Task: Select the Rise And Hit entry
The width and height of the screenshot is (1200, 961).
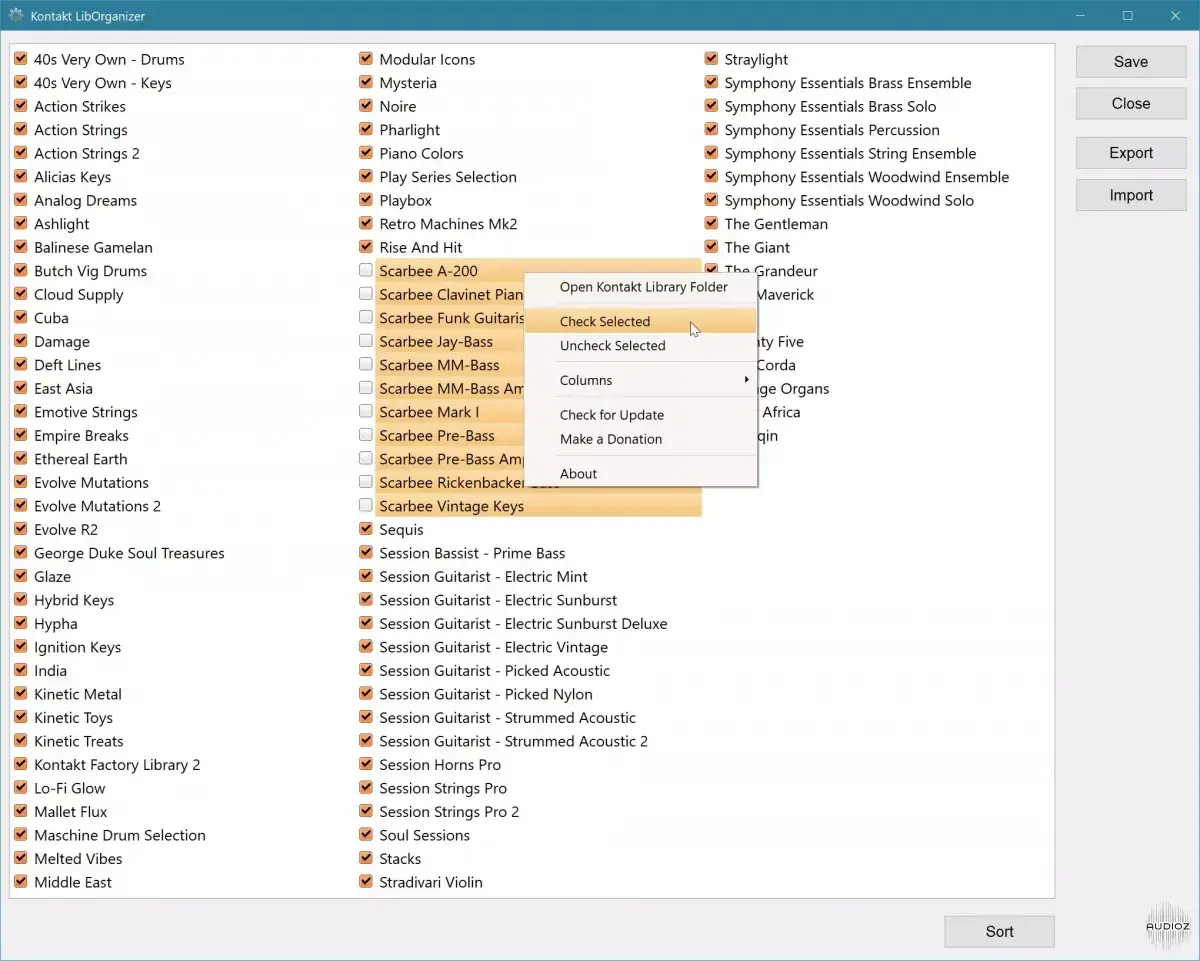Action: click(x=420, y=247)
